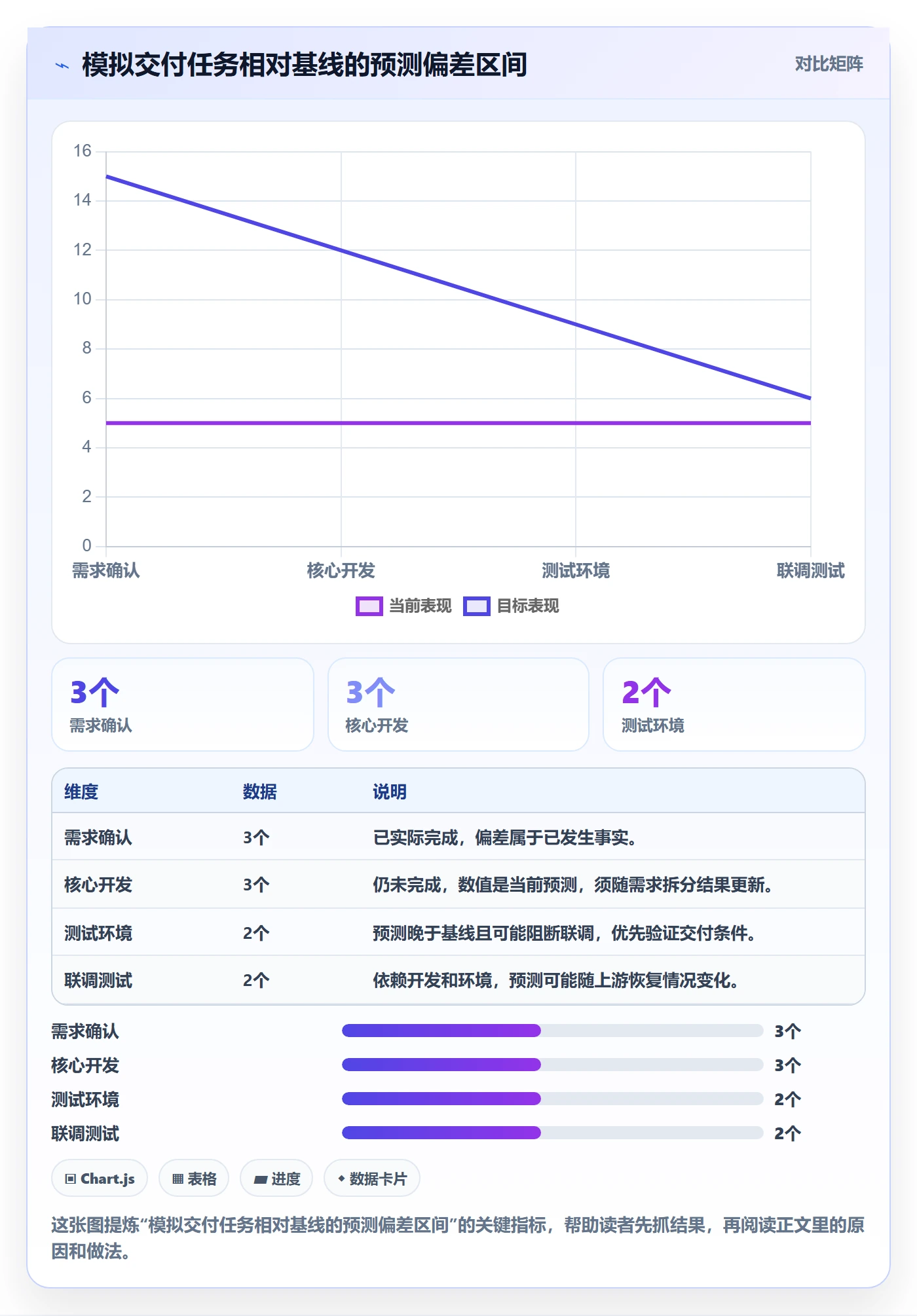Click the 测试环境 x-axis label on chart

pos(576,571)
